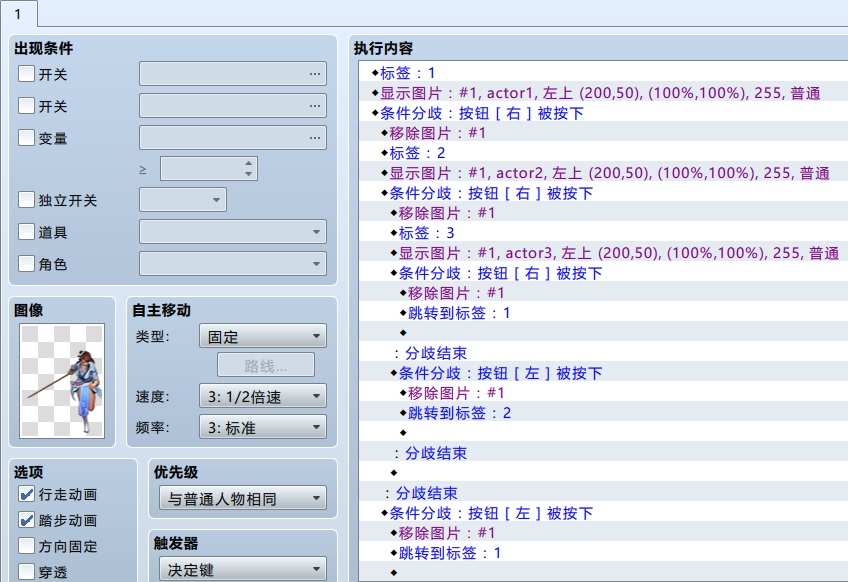This screenshot has height=582, width=848.
Task: Select the command line 标签：1
Action: [407, 72]
